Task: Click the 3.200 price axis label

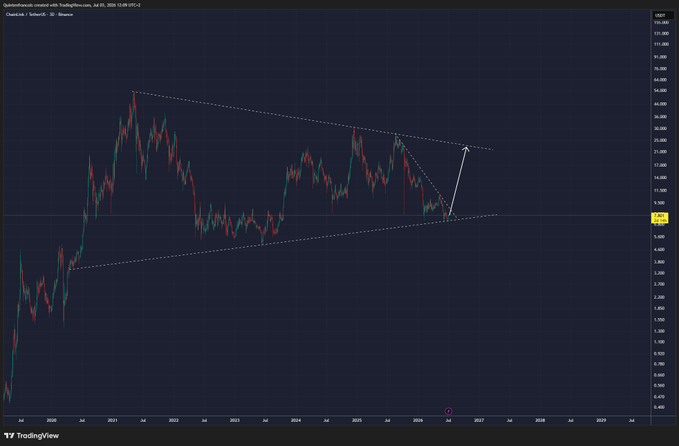Action: (660, 273)
